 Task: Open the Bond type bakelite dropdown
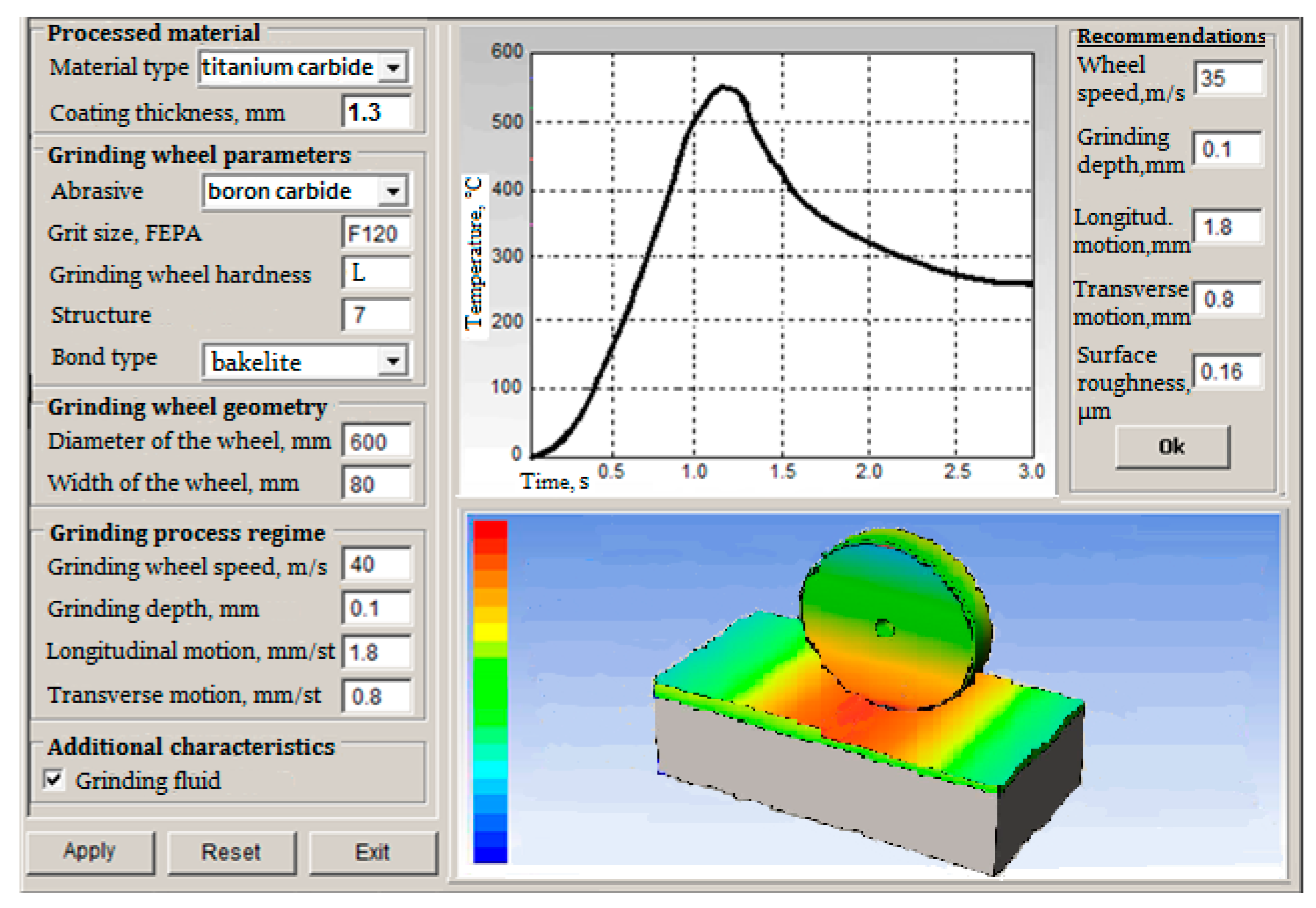click(x=393, y=361)
